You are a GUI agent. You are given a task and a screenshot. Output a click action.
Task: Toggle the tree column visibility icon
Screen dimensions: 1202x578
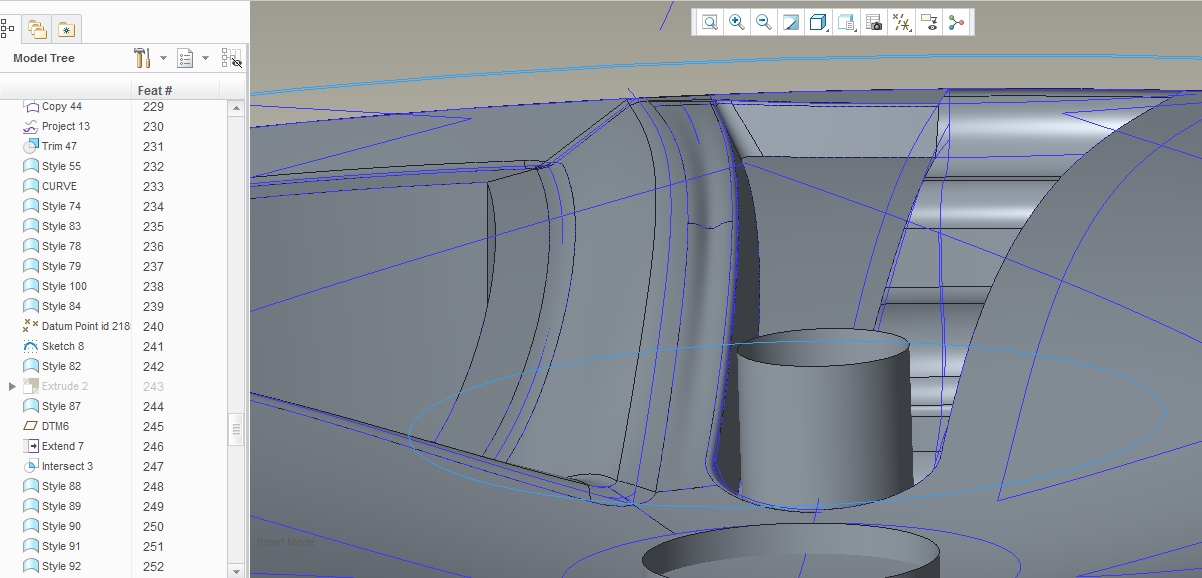[x=232, y=58]
